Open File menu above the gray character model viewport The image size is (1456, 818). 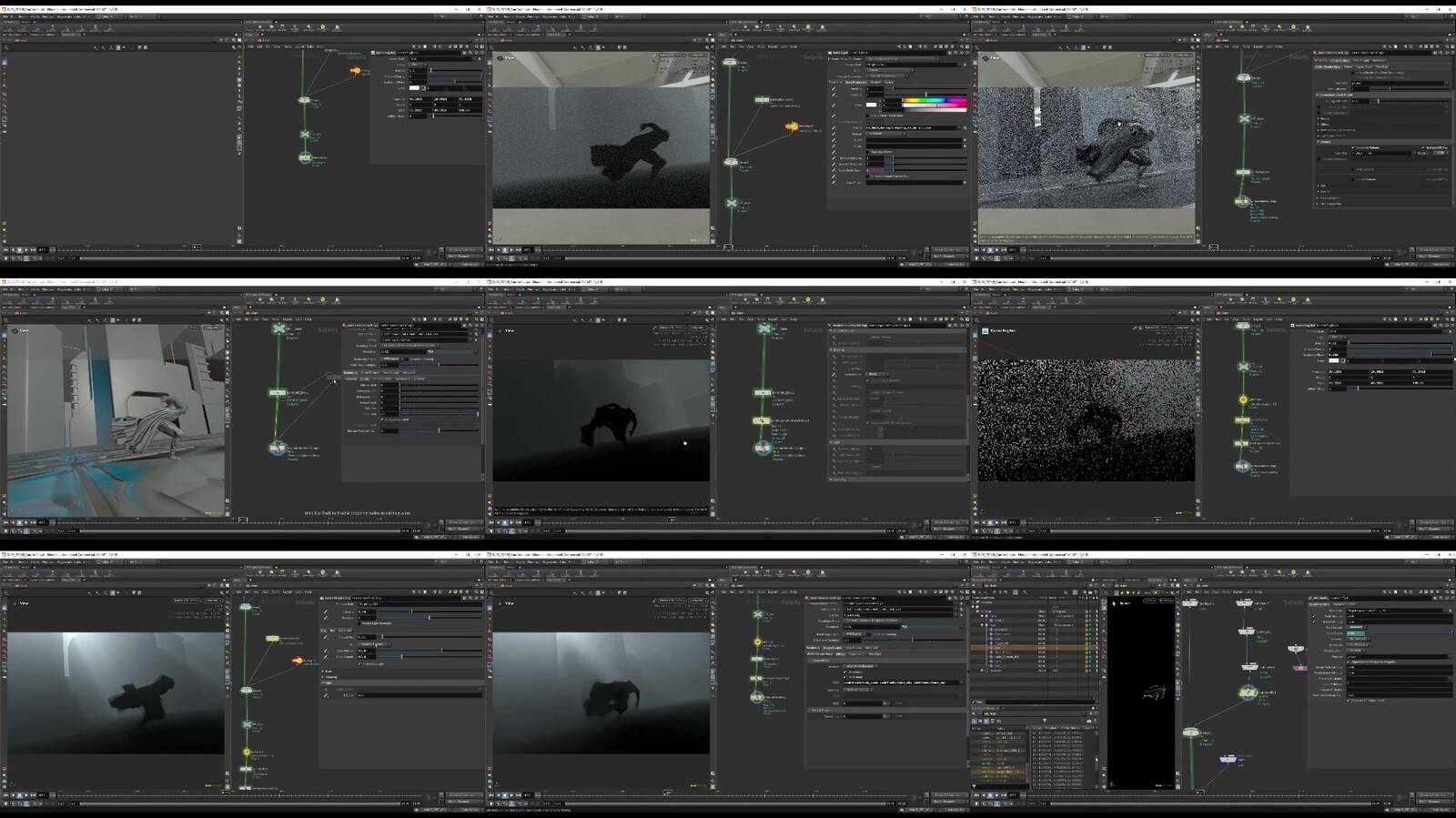[x=6, y=289]
